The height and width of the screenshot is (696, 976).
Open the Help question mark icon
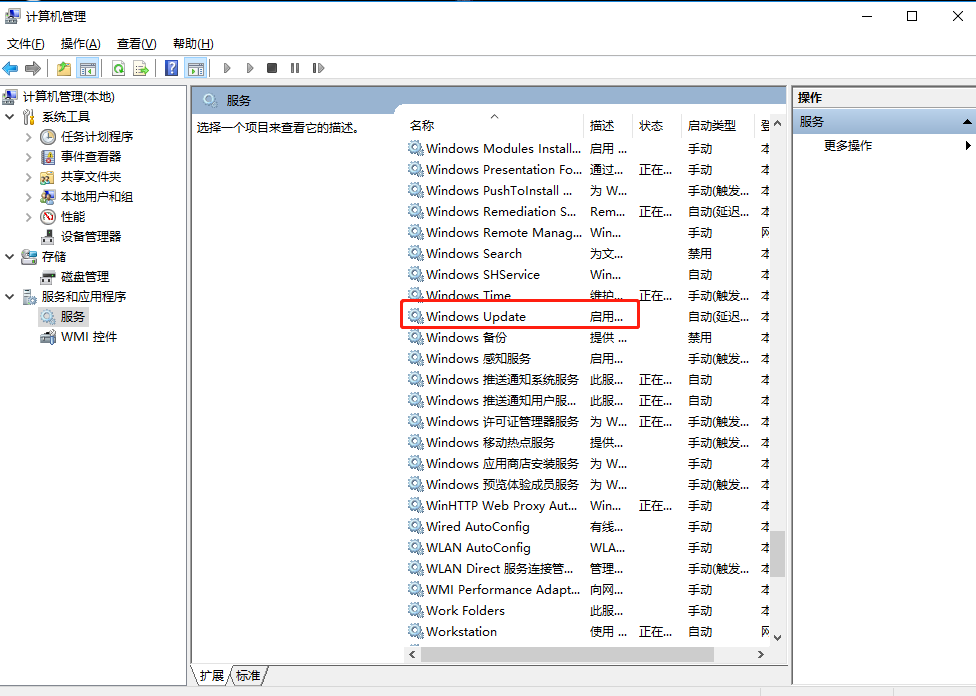(172, 68)
